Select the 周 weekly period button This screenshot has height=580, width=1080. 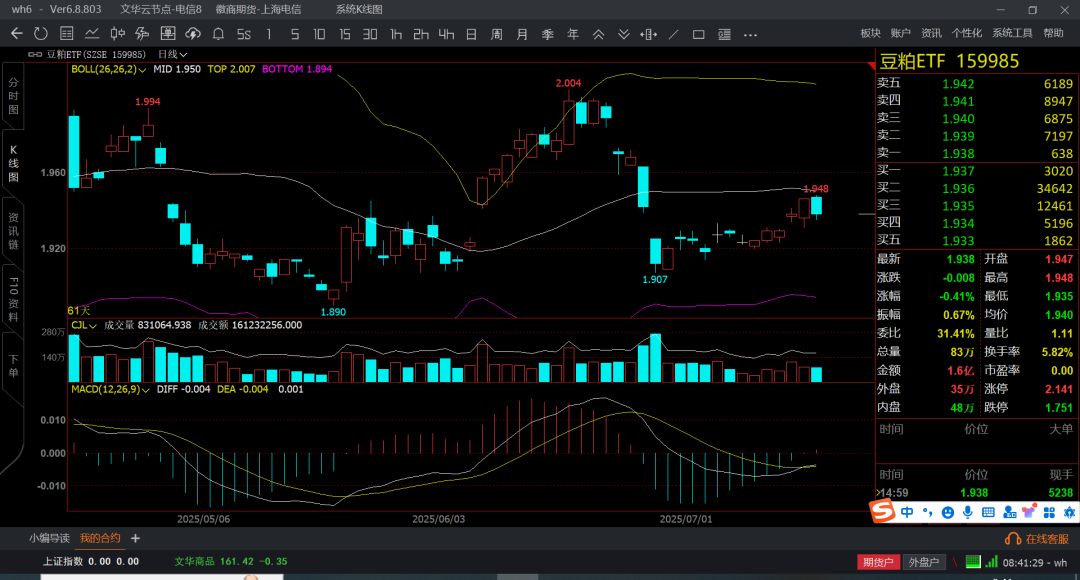pos(497,34)
